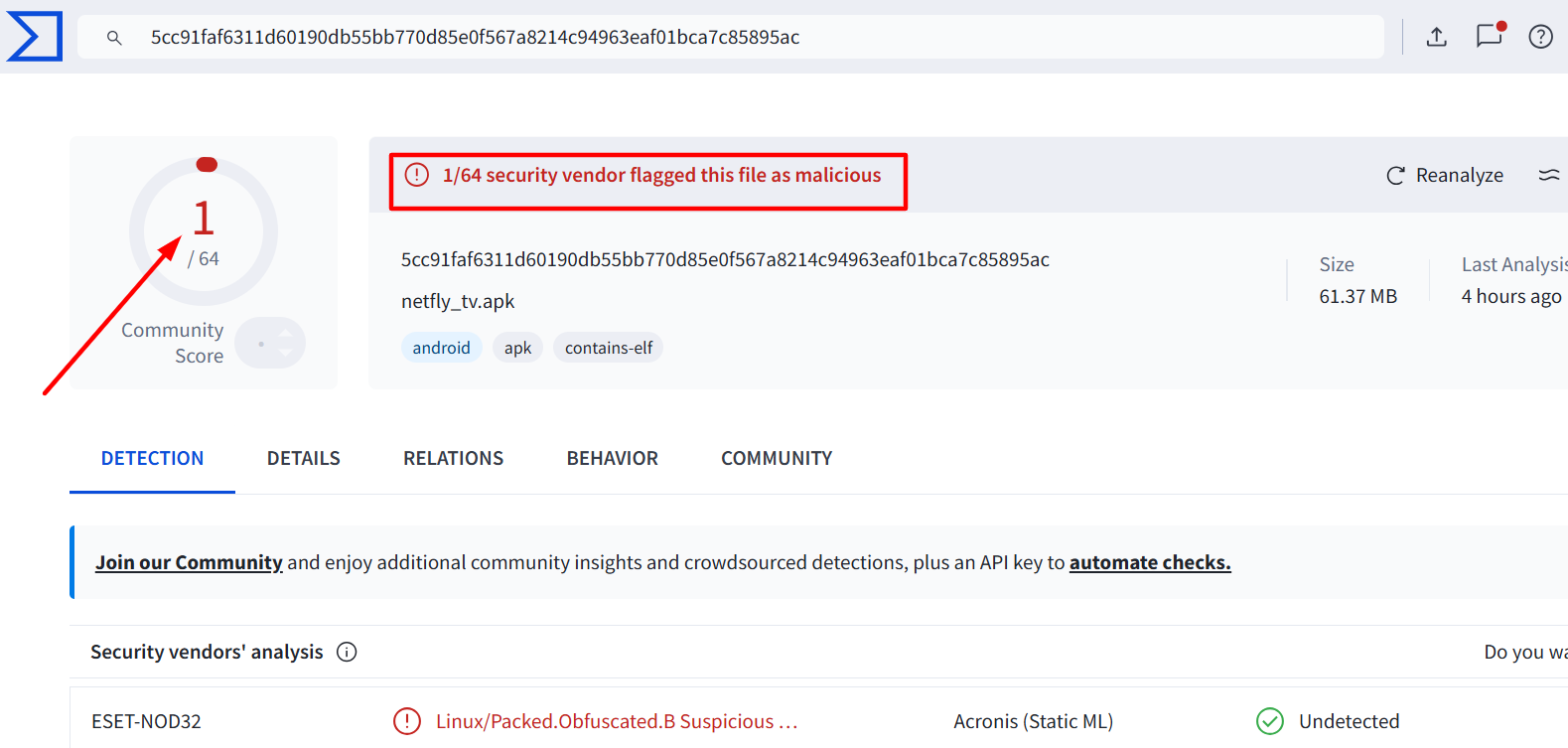
Task: Click the alert icon in the malicious banner
Action: point(417,175)
